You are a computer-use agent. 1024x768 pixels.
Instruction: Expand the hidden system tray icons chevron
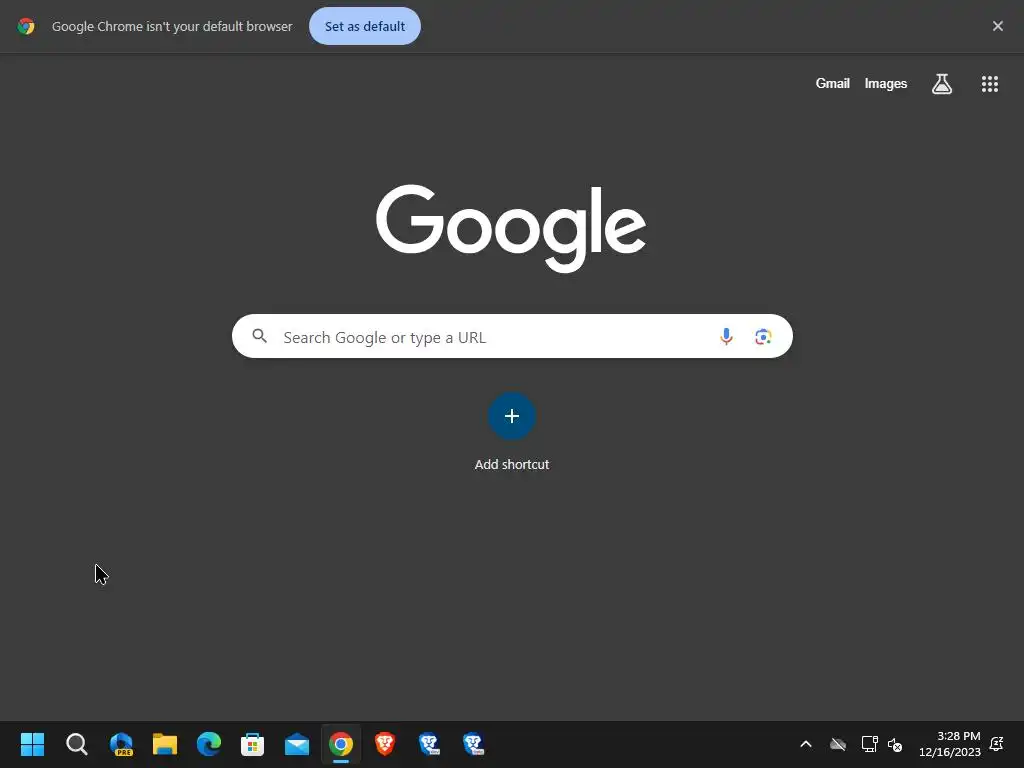pos(806,744)
